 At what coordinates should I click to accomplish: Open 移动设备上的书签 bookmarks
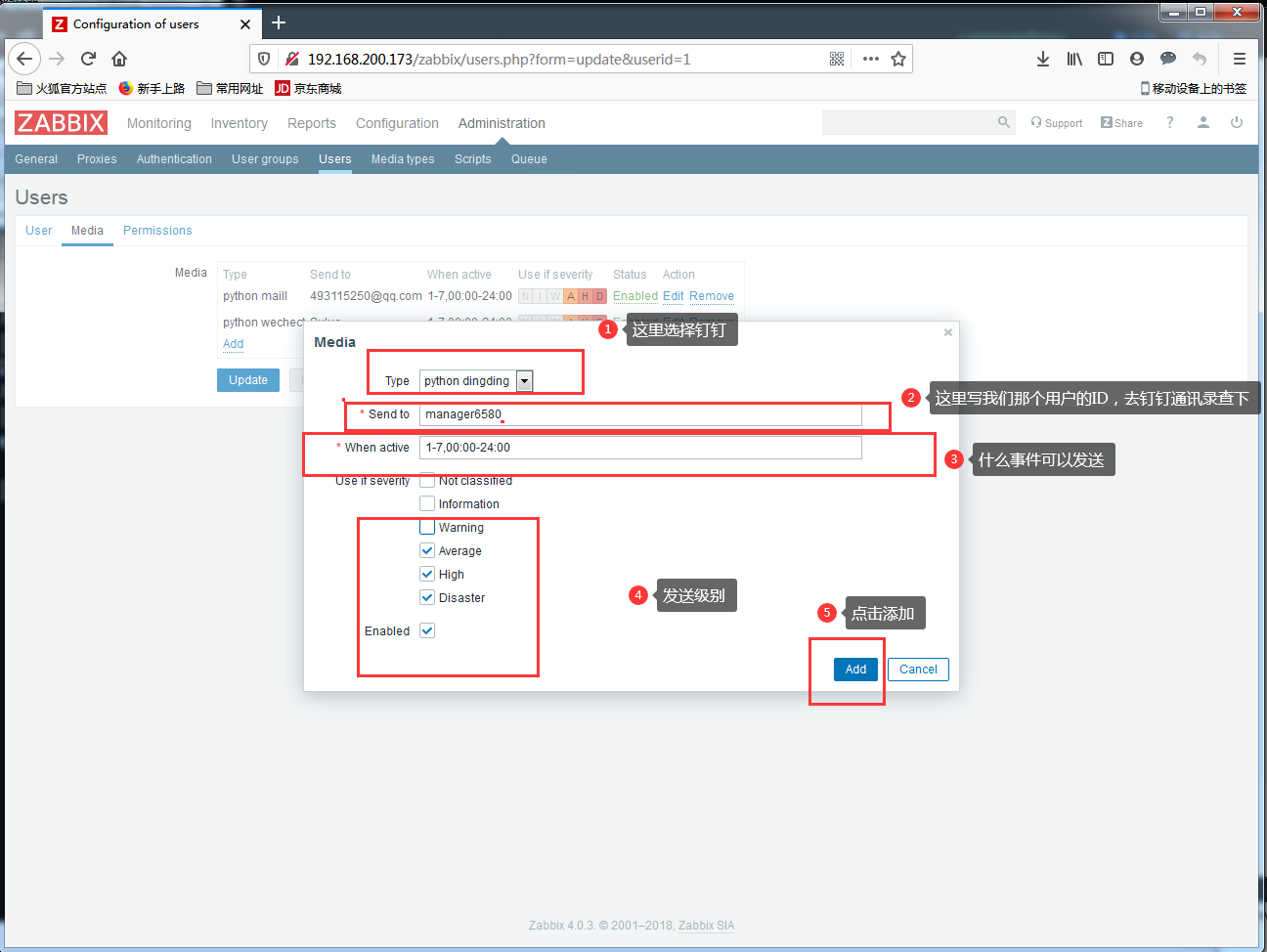coord(1193,88)
